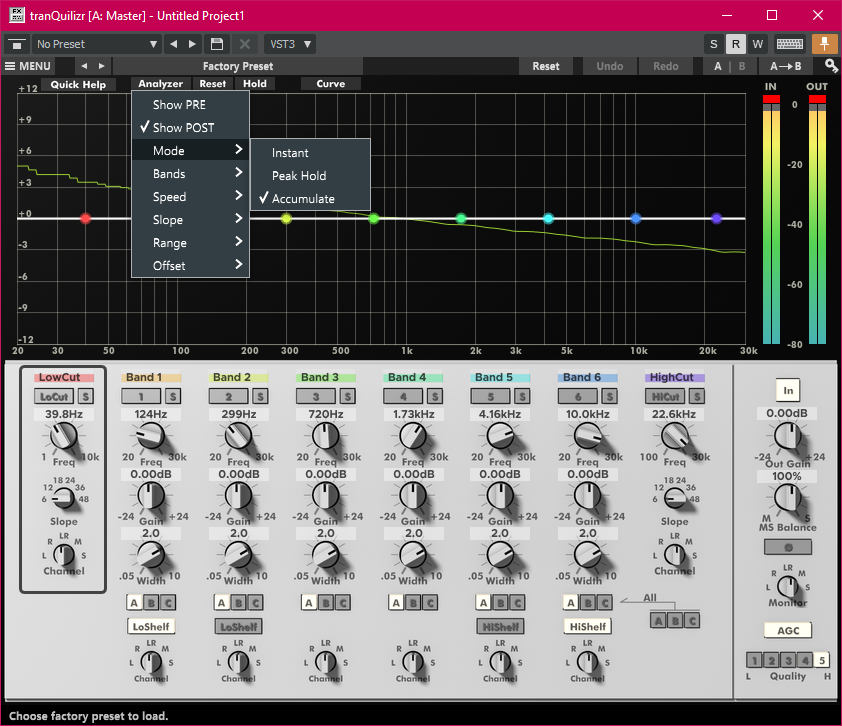This screenshot has width=842, height=726.
Task: Click the Band 5 Gain knob
Action: tap(500, 496)
